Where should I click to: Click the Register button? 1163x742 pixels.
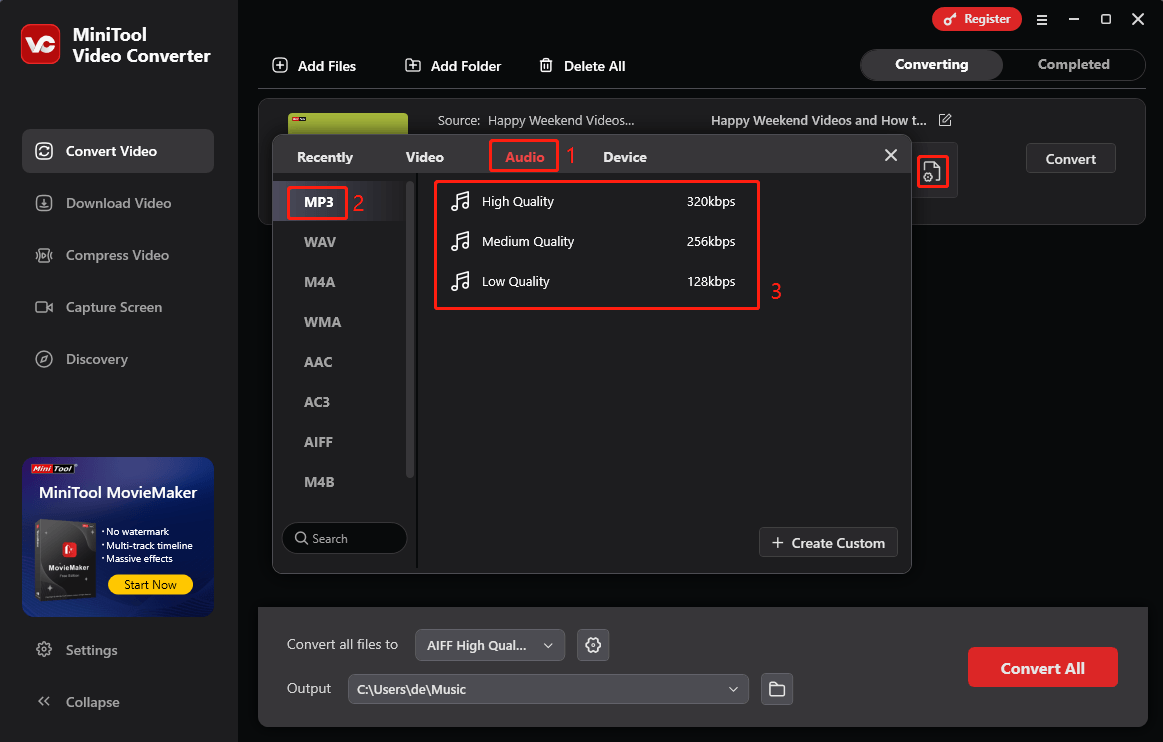click(x=977, y=19)
